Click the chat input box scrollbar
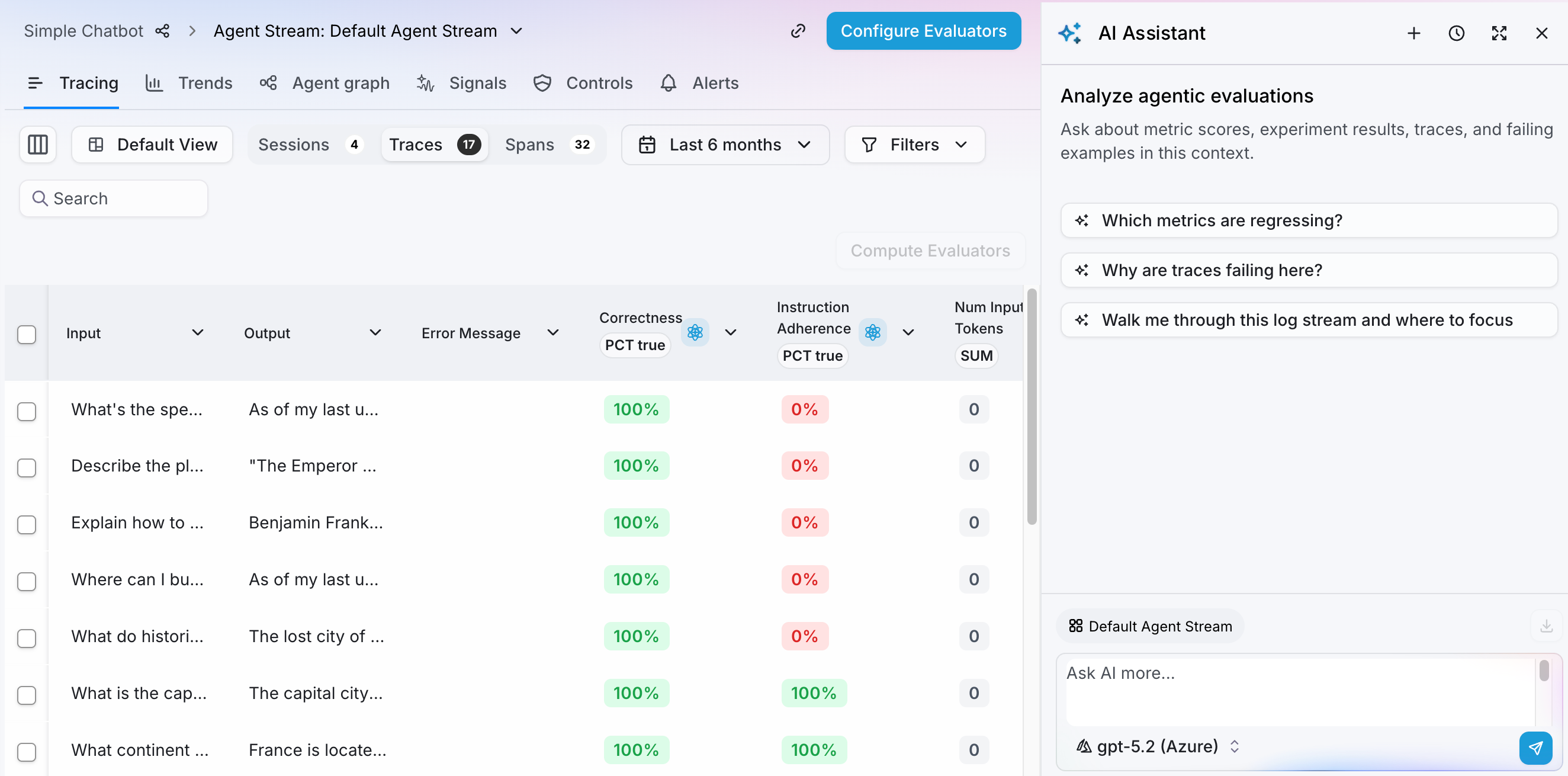Screen dimensions: 1568x776 1544,671
